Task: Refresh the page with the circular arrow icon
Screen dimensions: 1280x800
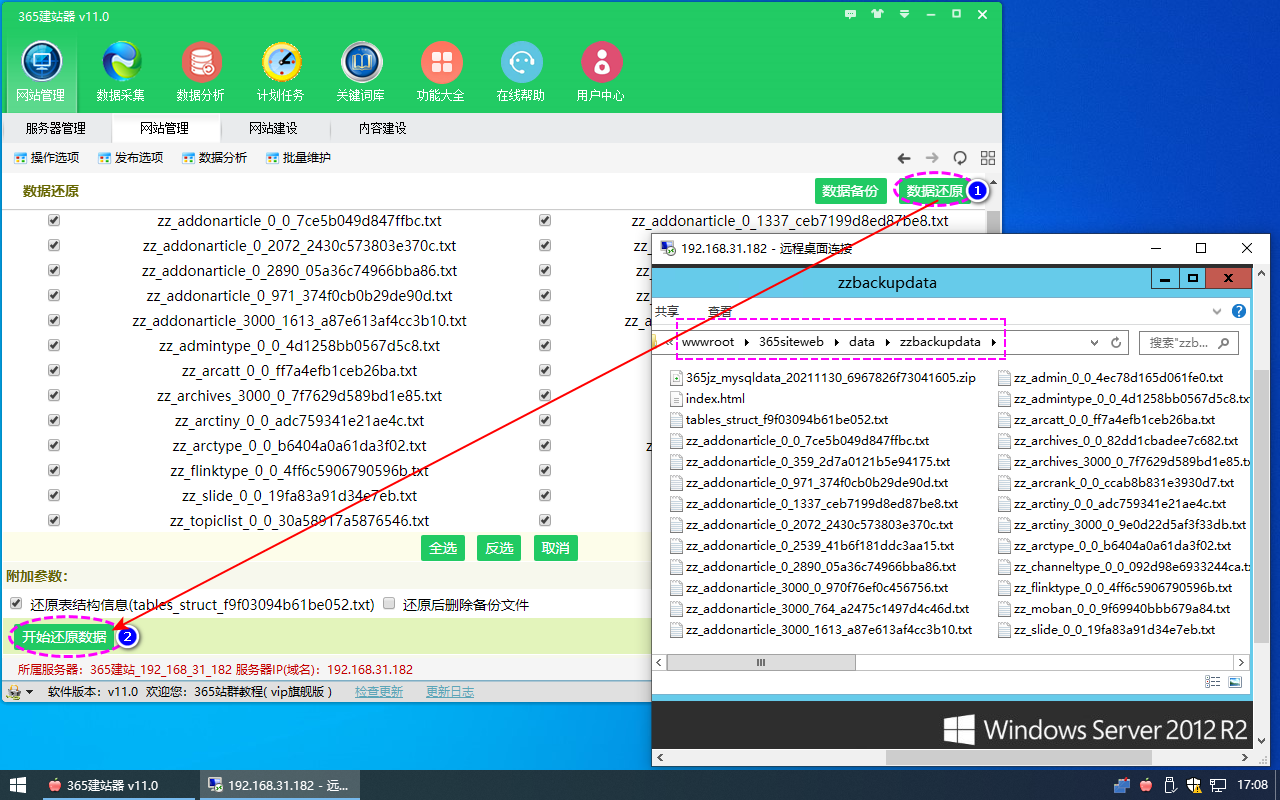Action: point(960,158)
